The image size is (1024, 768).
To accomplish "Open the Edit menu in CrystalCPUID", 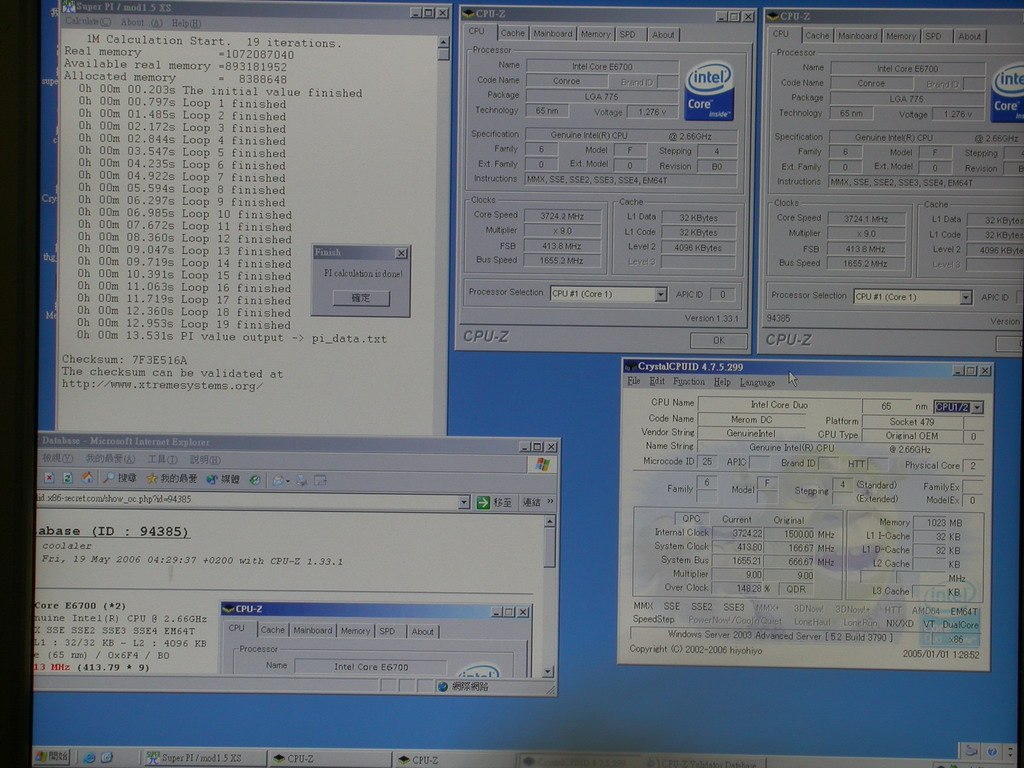I will [x=657, y=381].
